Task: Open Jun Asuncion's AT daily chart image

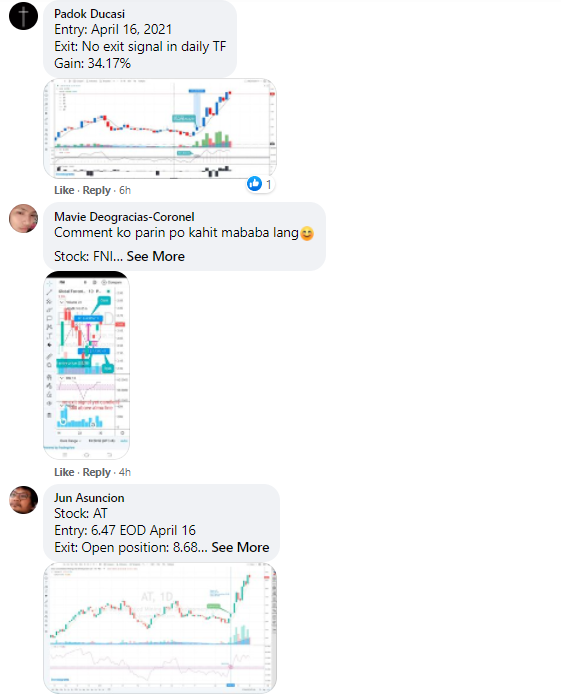Action: tap(160, 628)
